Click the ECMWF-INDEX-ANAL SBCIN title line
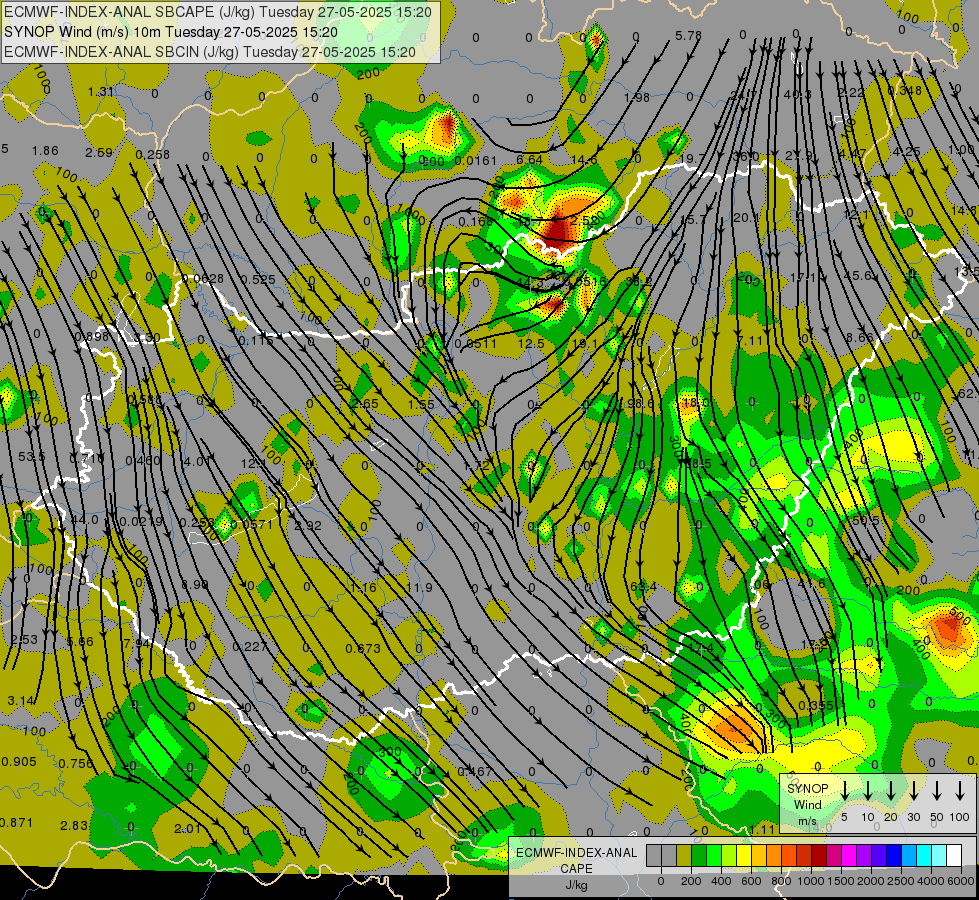 point(210,52)
